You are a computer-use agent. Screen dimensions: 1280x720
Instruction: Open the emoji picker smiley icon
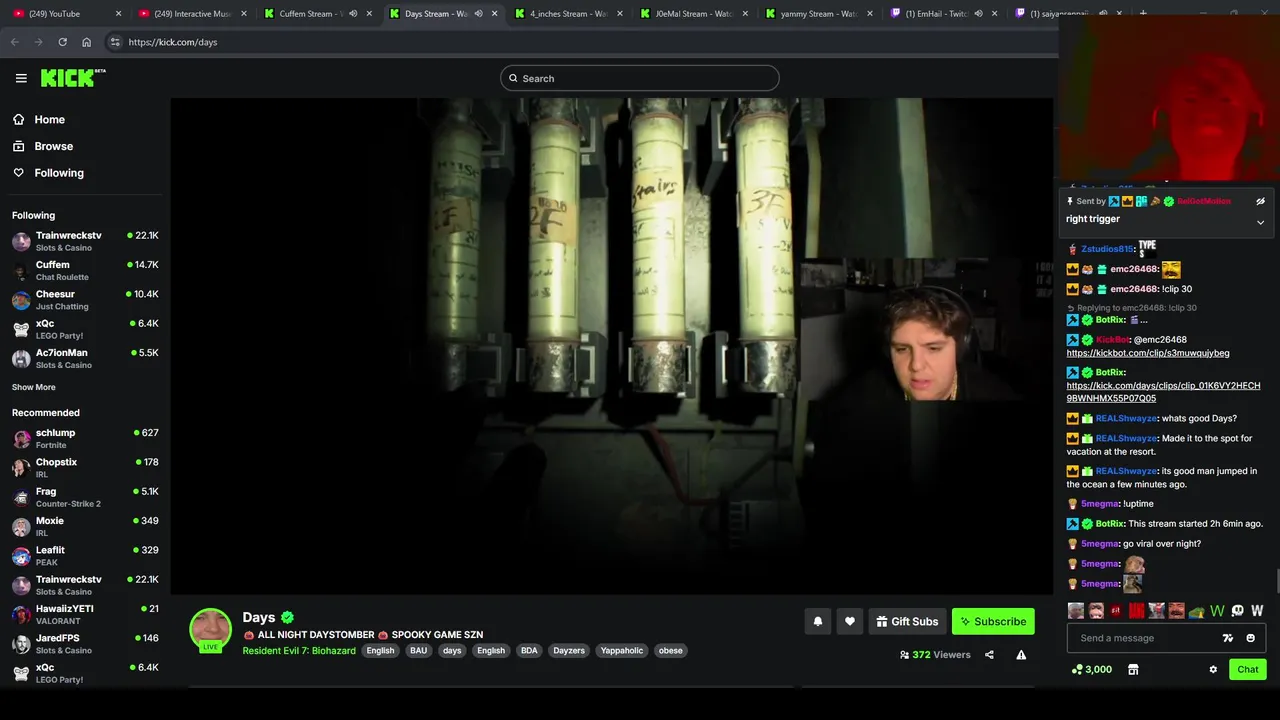point(1250,638)
